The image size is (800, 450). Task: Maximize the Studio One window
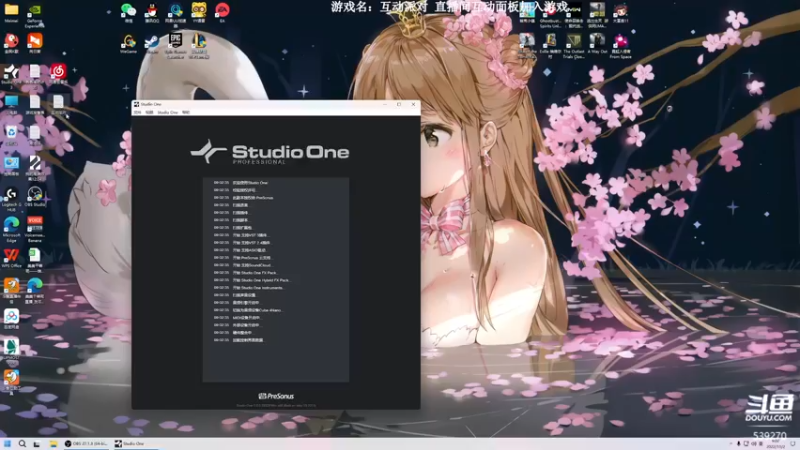pyautogui.click(x=399, y=105)
